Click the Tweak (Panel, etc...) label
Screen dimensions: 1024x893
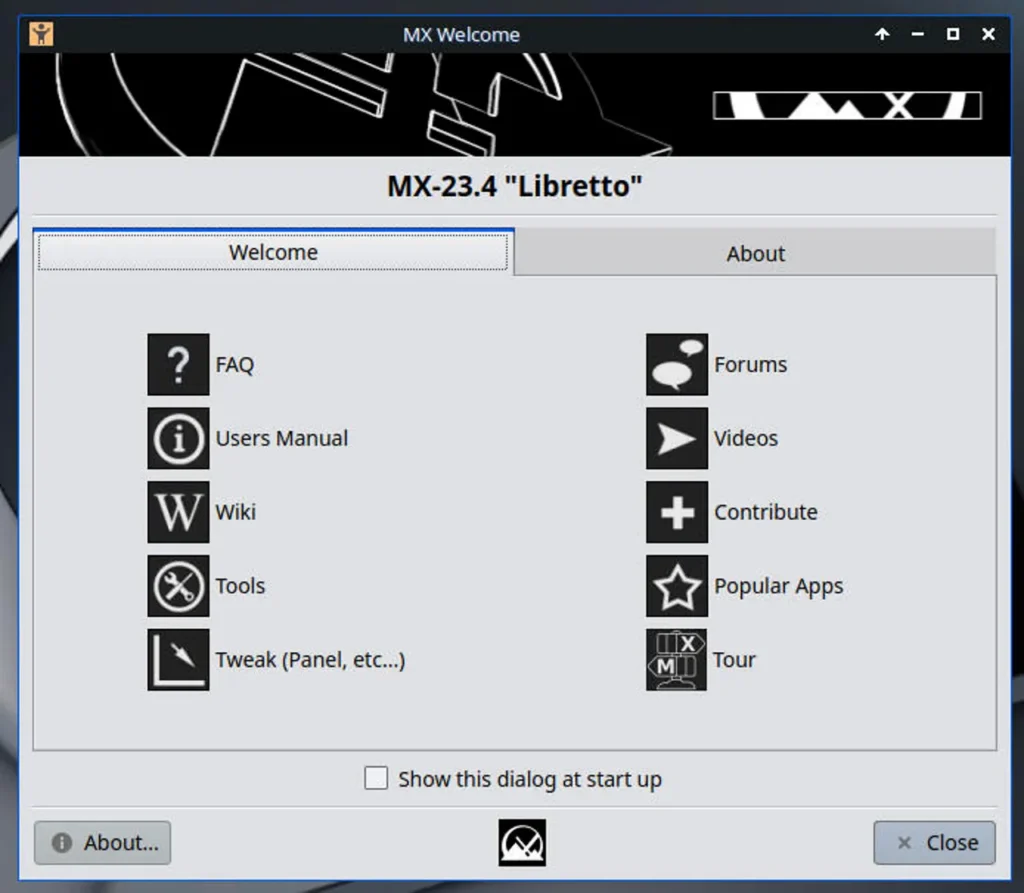click(x=310, y=660)
